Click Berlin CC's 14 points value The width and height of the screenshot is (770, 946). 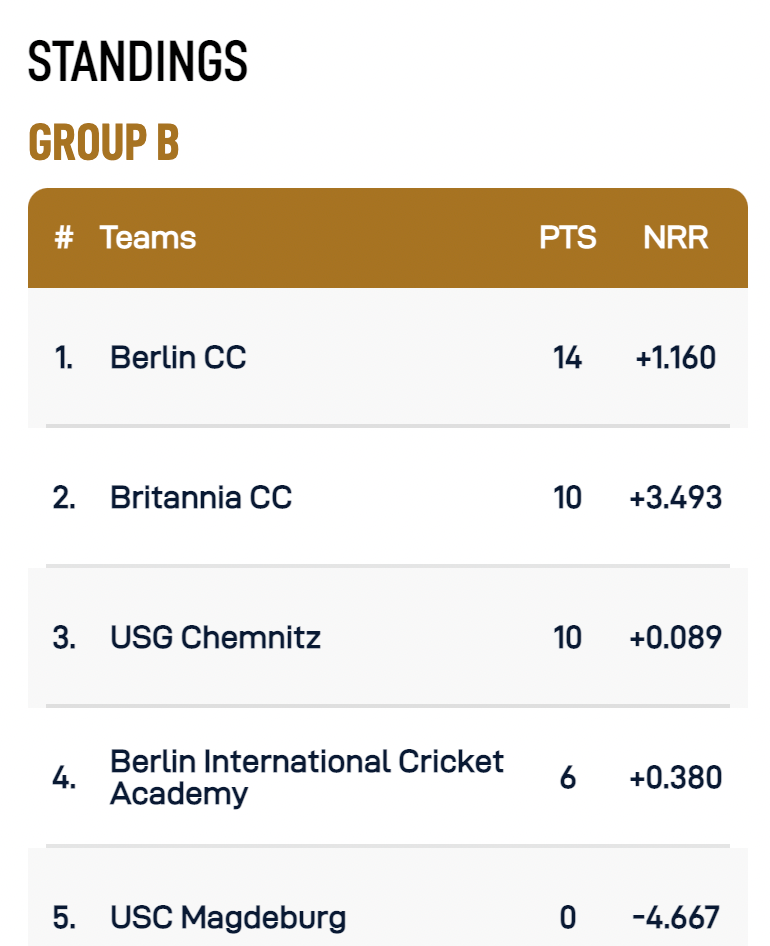coord(567,357)
